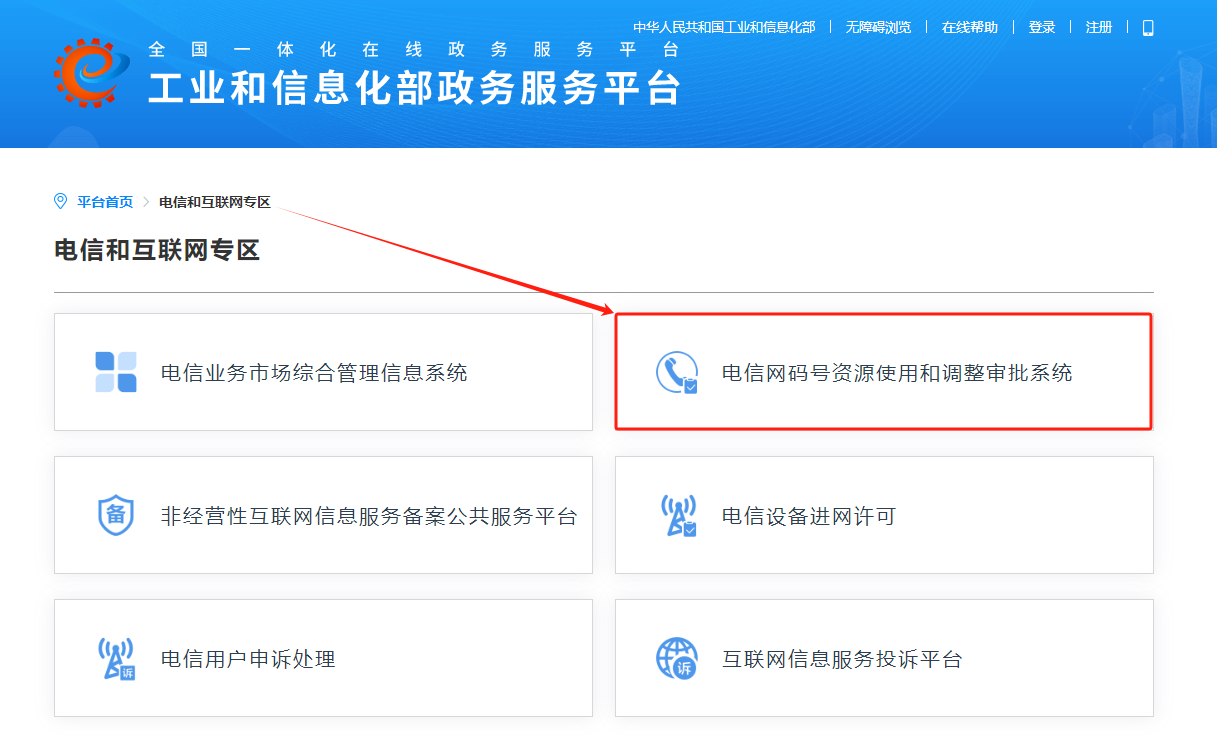Click the 工业和信息化部政务服务平台 site title
1217x747 pixels.
(414, 88)
